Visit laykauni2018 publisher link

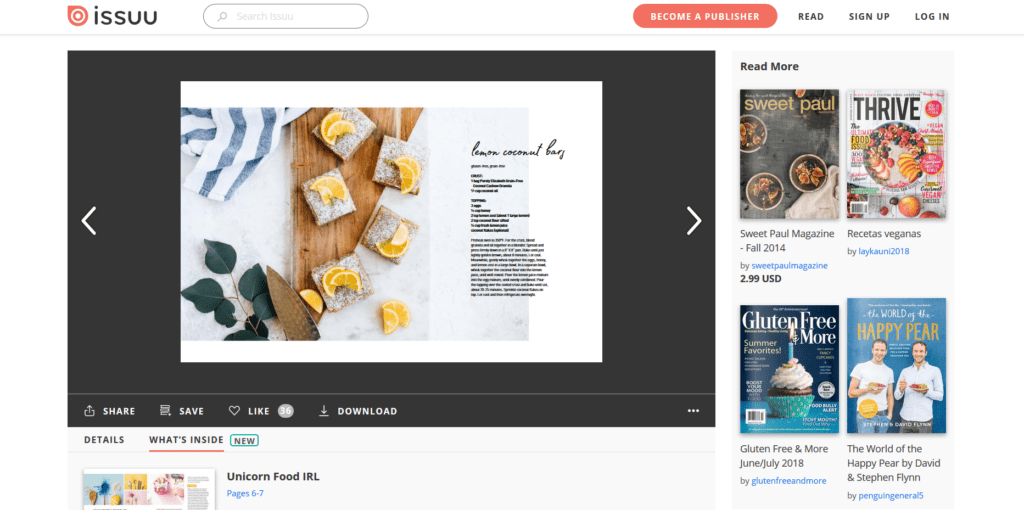[x=884, y=251]
